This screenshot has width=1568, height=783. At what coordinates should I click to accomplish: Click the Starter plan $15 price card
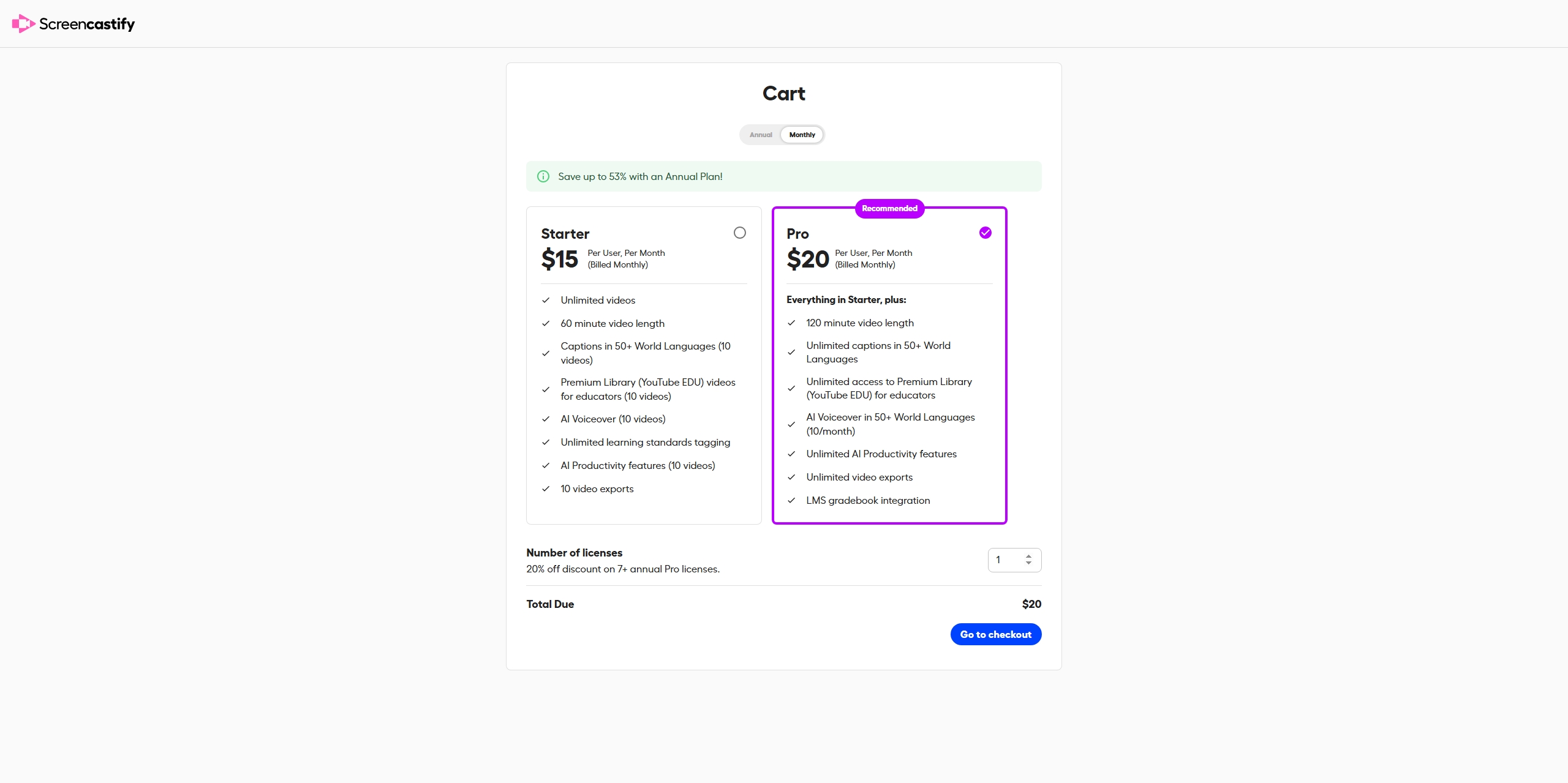644,365
